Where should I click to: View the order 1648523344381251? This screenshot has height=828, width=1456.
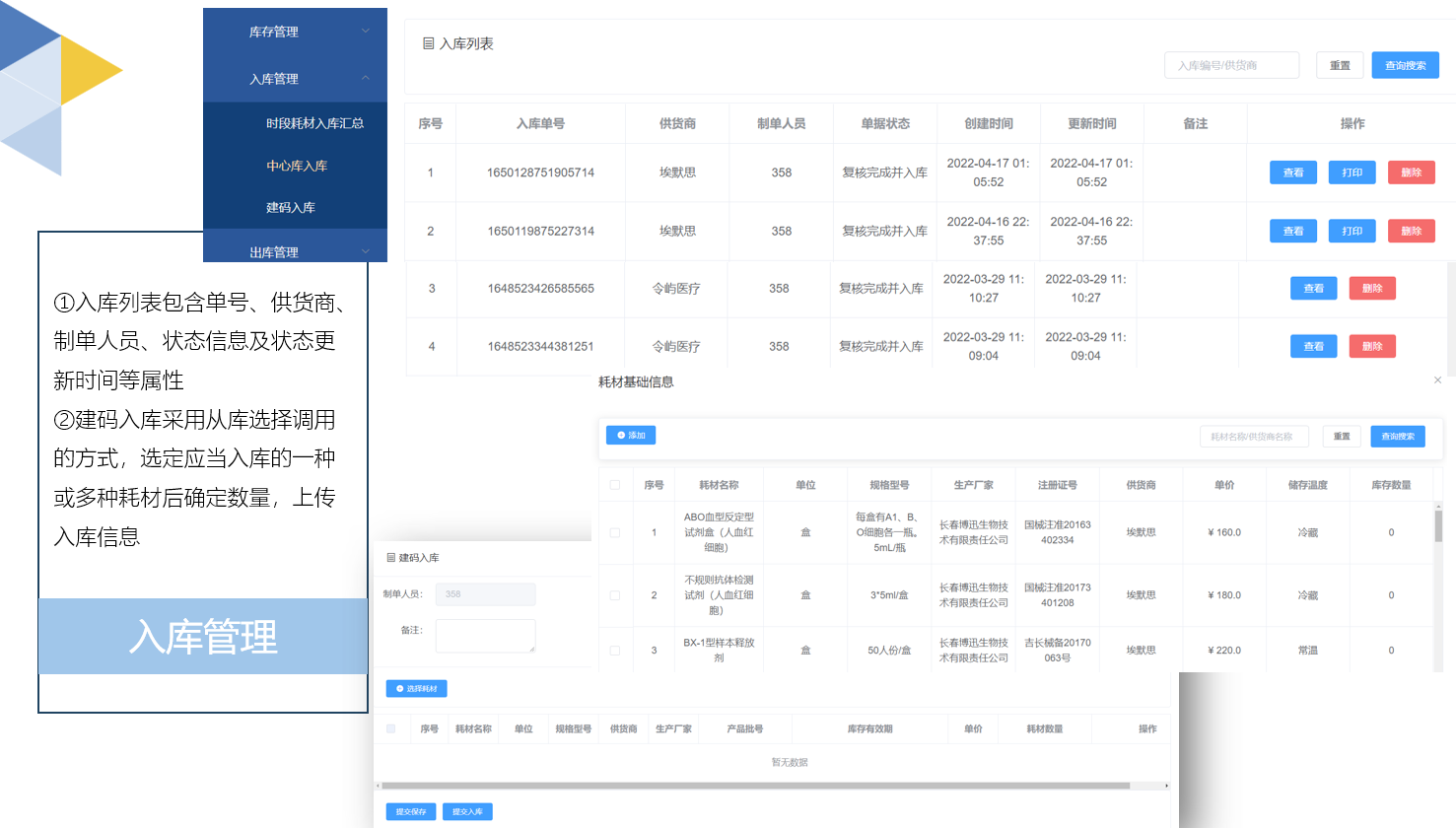coord(1314,346)
